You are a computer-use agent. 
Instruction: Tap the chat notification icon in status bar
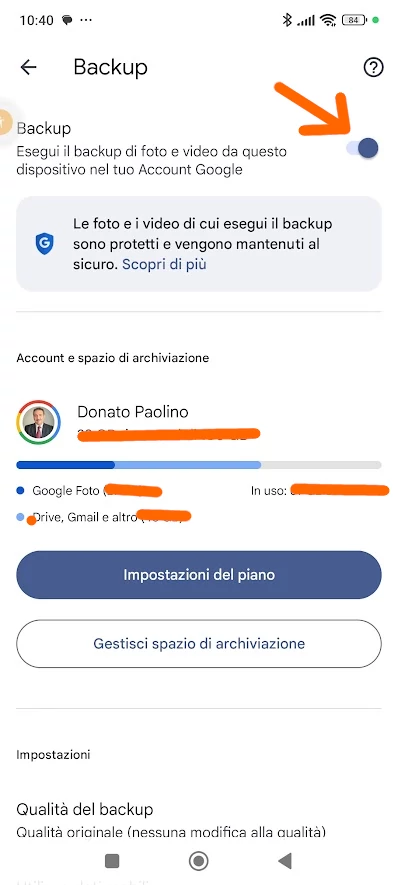coord(67,20)
